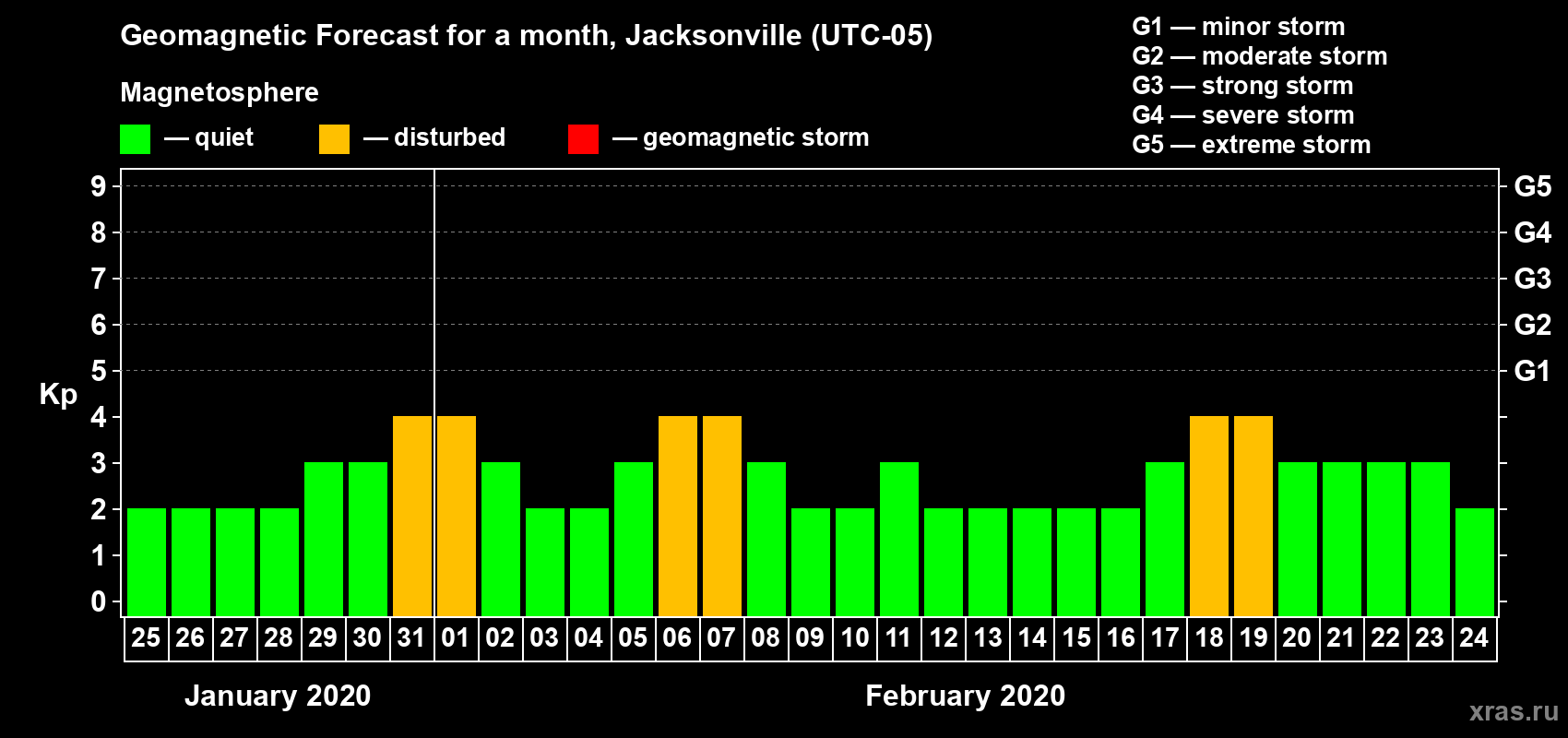Click the date label 17 on axis

1164,637
